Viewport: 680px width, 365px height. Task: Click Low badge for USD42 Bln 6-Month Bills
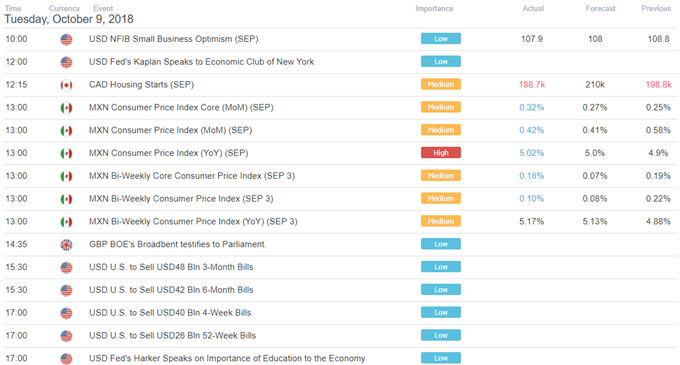[x=441, y=290]
